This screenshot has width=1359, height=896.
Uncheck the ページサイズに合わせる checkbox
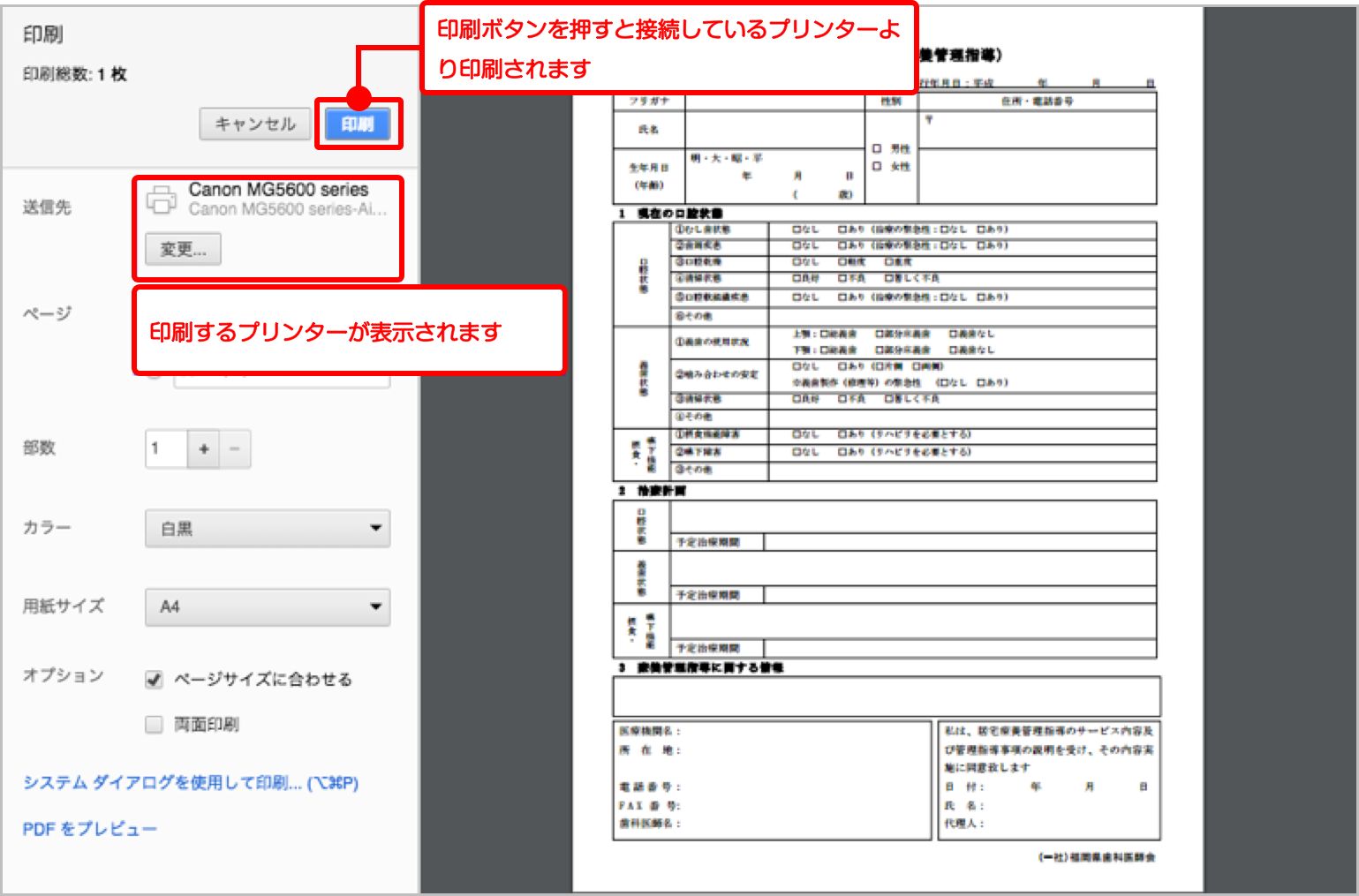point(155,680)
